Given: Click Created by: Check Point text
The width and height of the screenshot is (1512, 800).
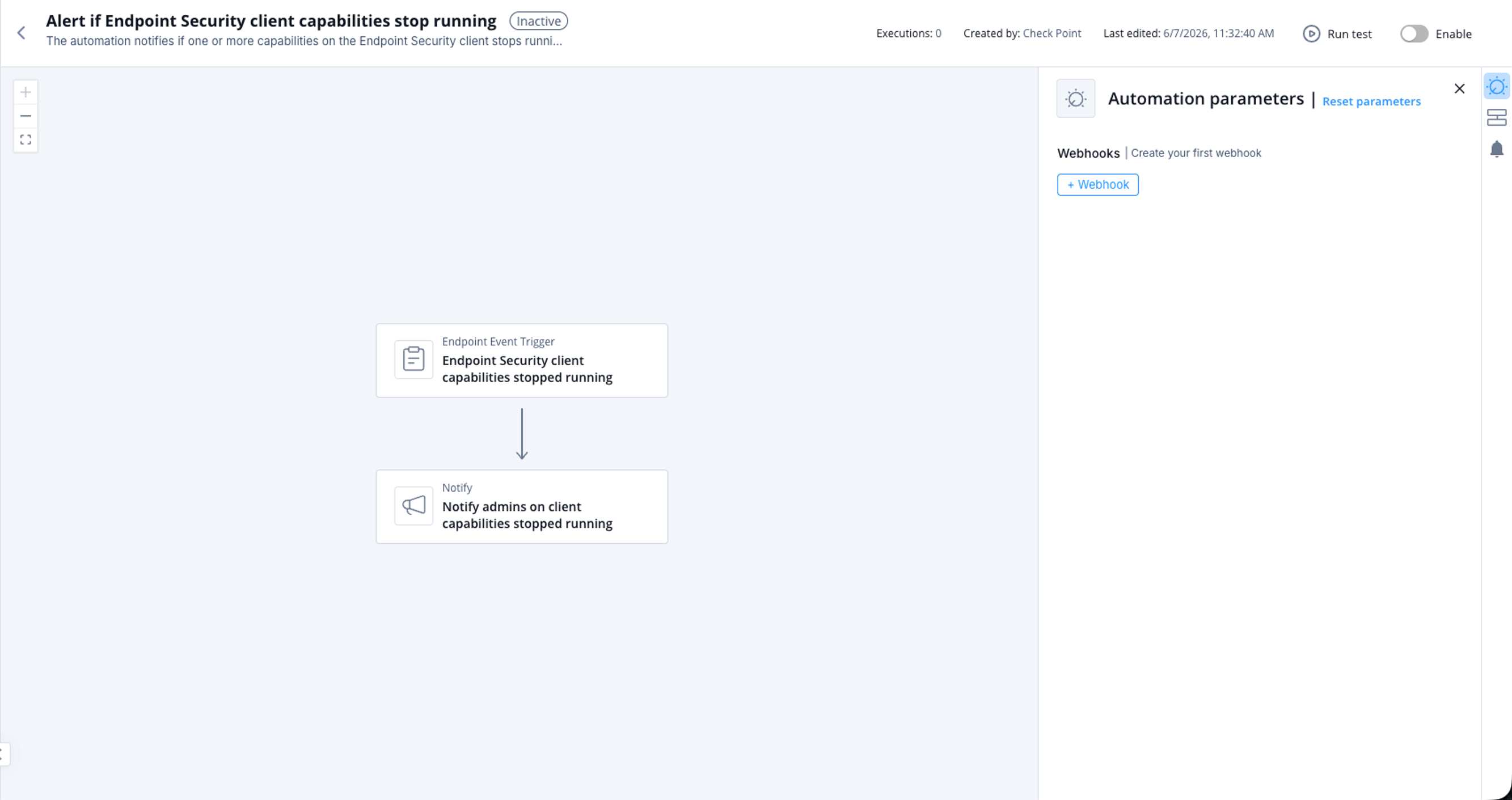Looking at the screenshot, I should tap(1021, 33).
